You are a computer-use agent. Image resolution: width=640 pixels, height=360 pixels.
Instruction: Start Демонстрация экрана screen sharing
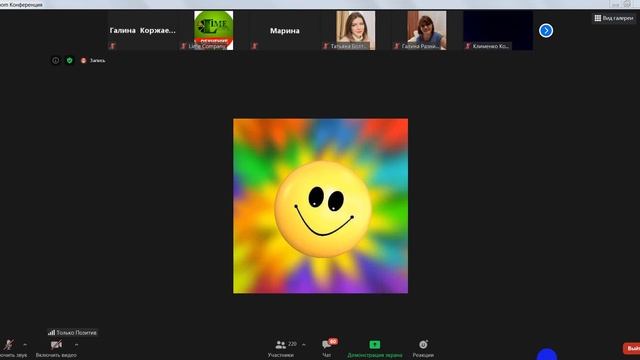[x=375, y=348]
